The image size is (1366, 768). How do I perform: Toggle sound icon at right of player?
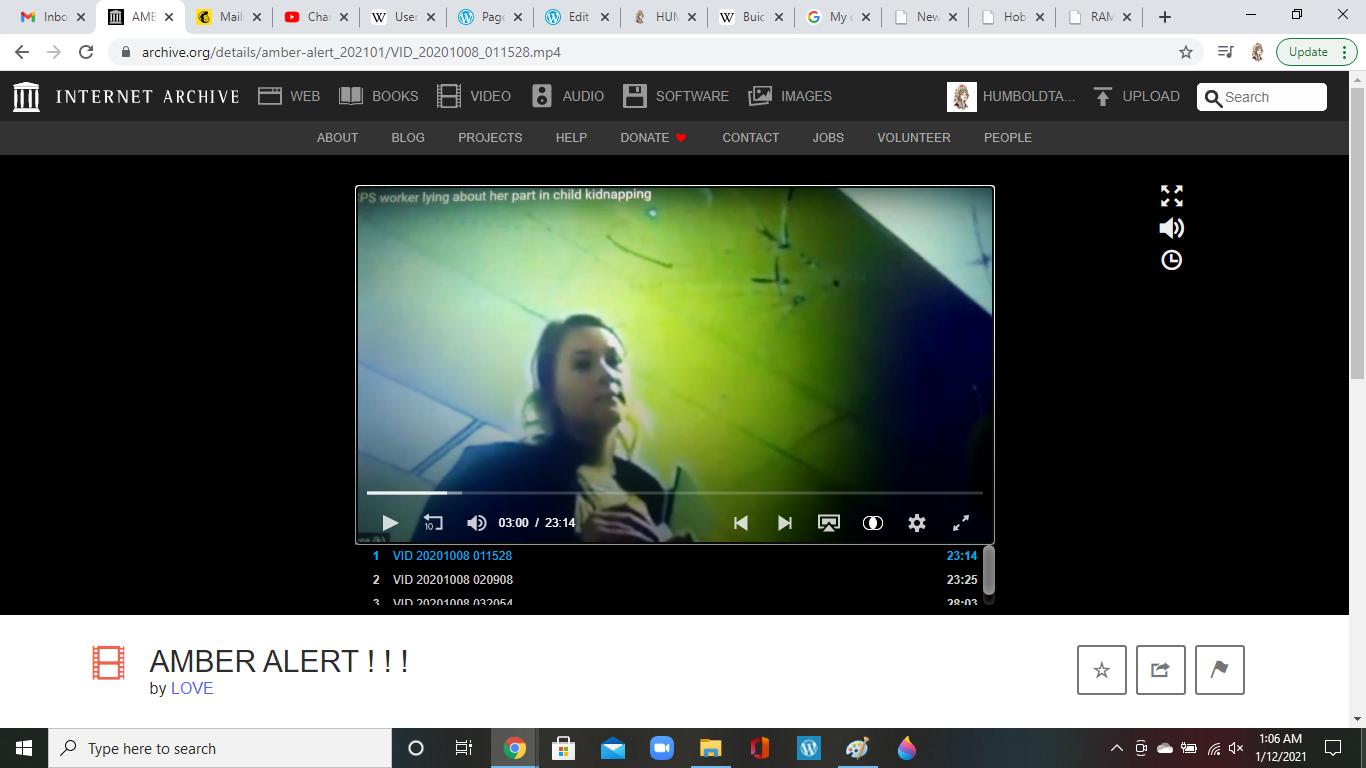click(1171, 228)
